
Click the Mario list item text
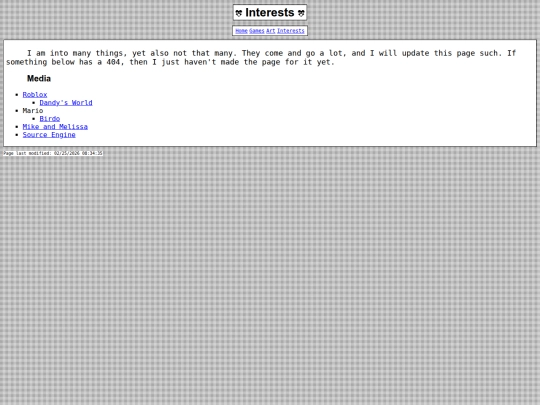tap(33, 111)
